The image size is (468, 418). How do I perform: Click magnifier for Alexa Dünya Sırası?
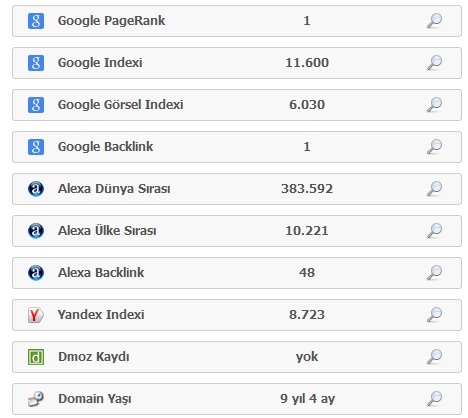434,189
